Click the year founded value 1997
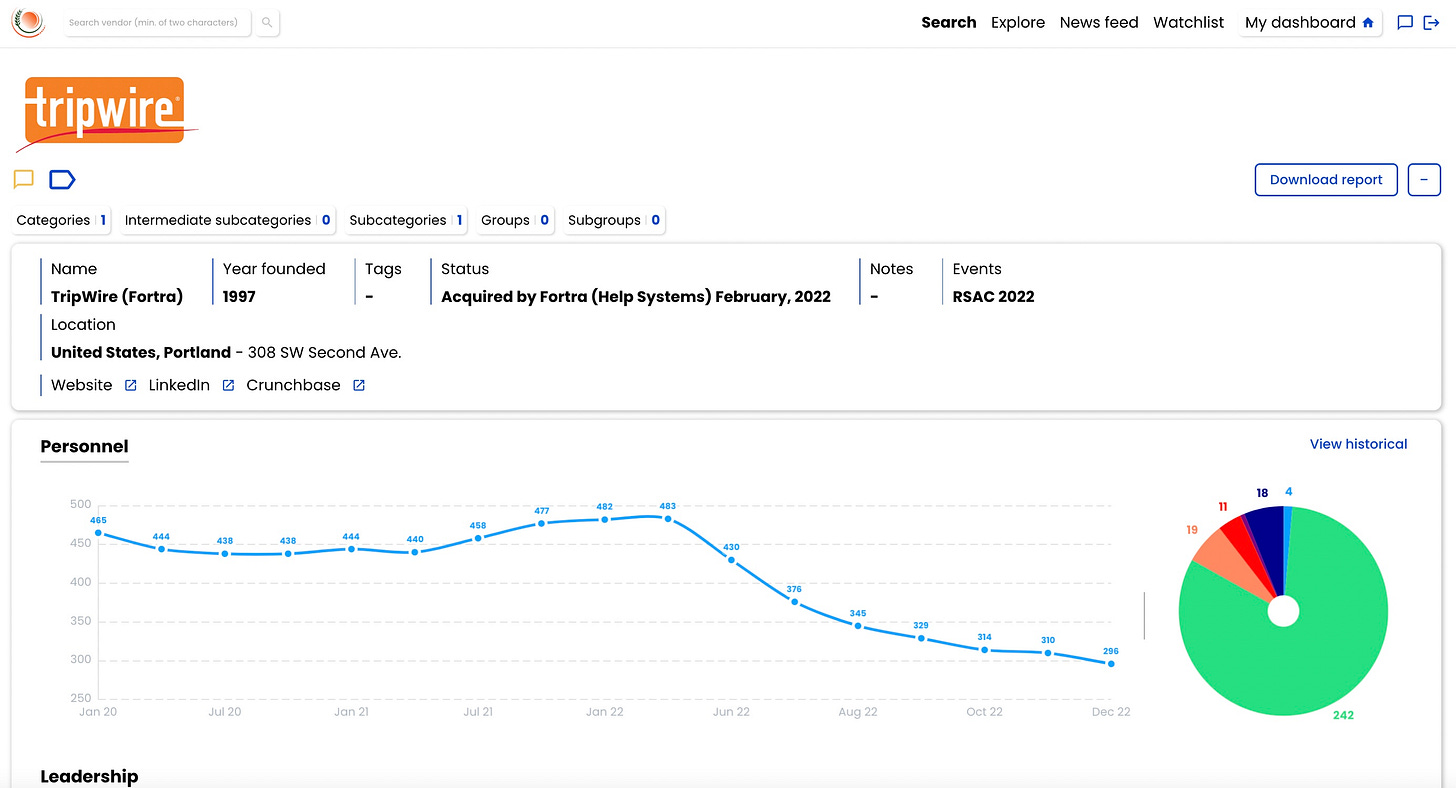 pos(239,296)
